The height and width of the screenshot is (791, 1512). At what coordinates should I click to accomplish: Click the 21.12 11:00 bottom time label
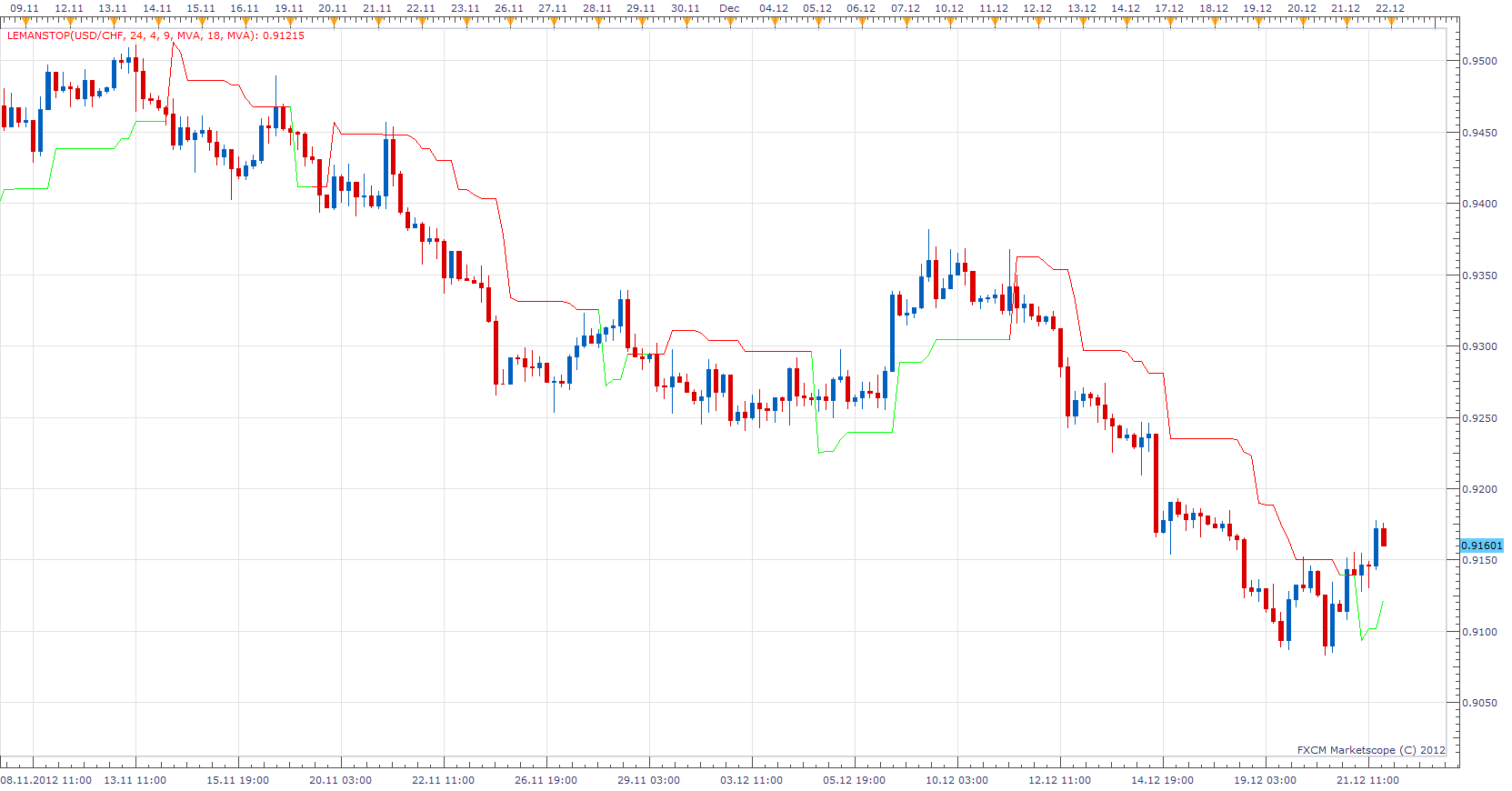pos(1368,780)
